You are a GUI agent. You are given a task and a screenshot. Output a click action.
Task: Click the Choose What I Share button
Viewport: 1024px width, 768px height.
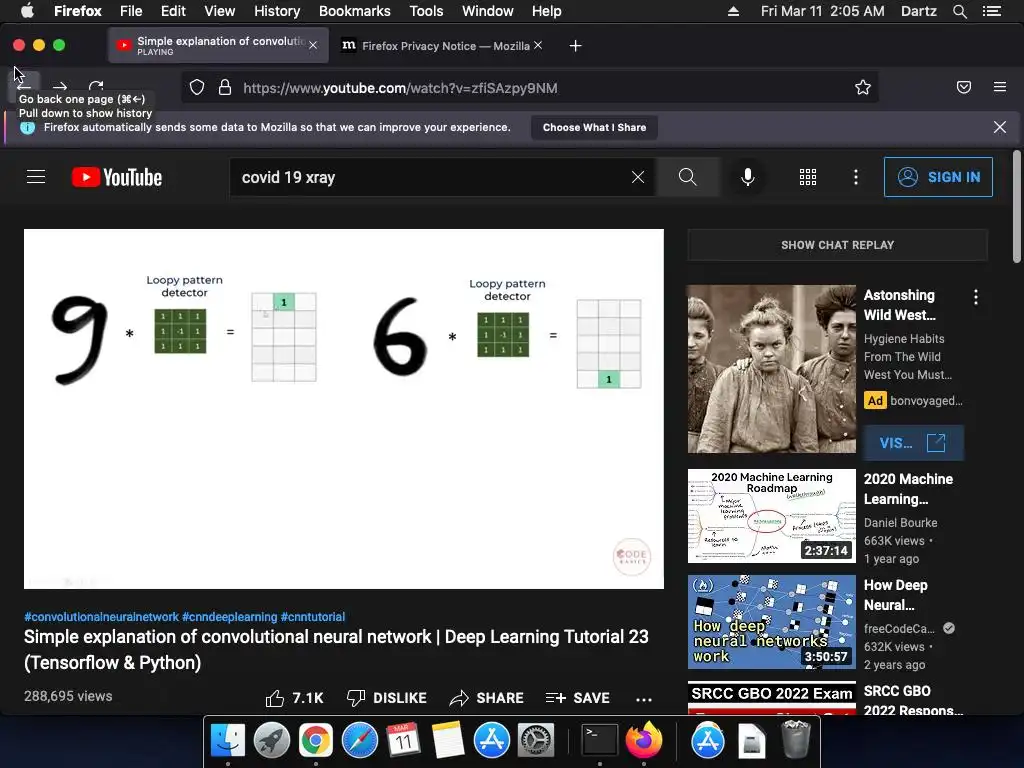point(594,127)
